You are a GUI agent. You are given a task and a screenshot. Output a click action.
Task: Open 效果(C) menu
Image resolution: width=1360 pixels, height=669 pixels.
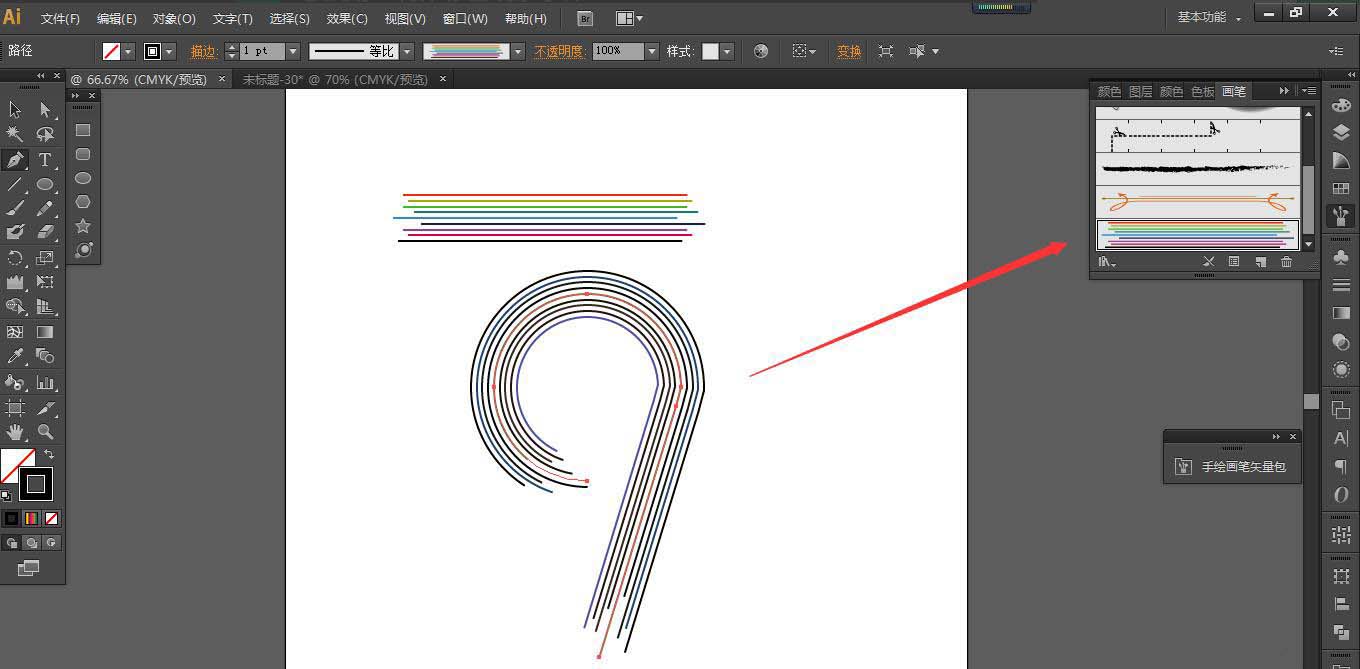[347, 19]
